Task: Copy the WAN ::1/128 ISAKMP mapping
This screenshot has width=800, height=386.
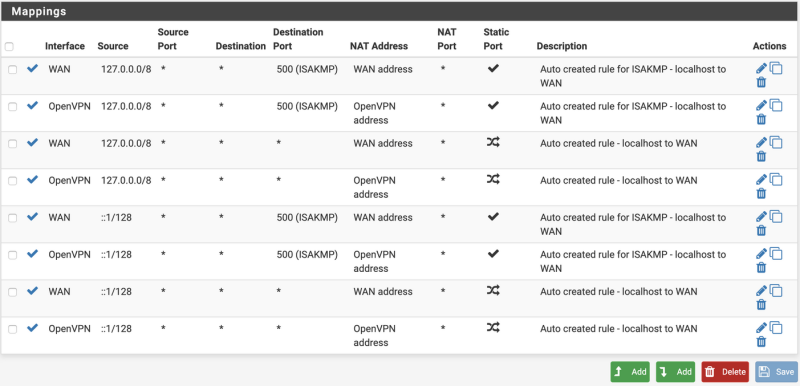Action: click(776, 217)
